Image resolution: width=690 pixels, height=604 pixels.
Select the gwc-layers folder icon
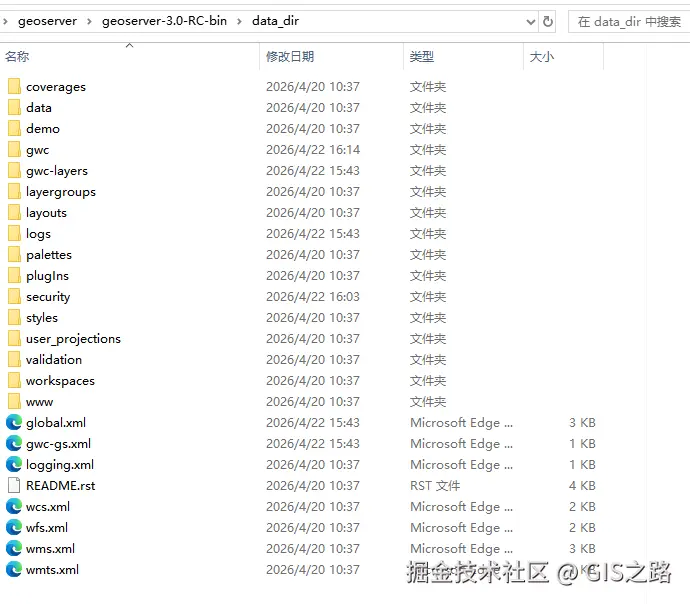pyautogui.click(x=14, y=171)
